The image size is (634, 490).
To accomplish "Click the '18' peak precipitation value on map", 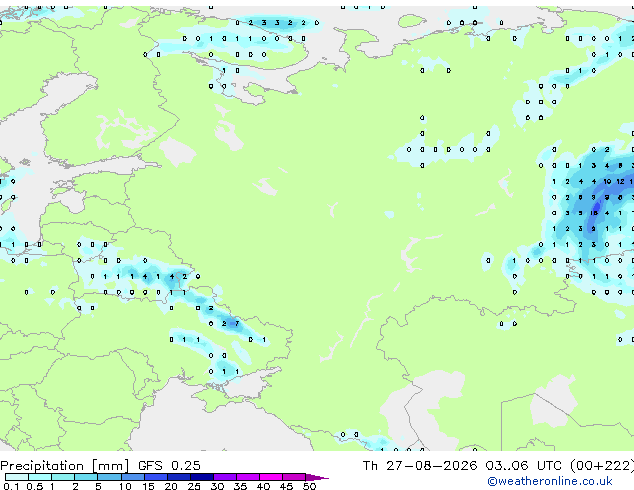I will tap(594, 213).
